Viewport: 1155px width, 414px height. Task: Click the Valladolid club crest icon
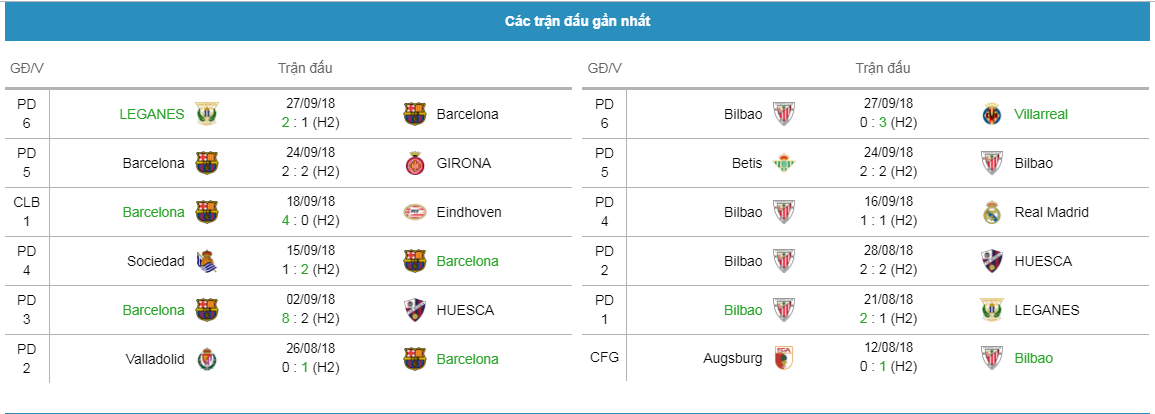pyautogui.click(x=207, y=359)
